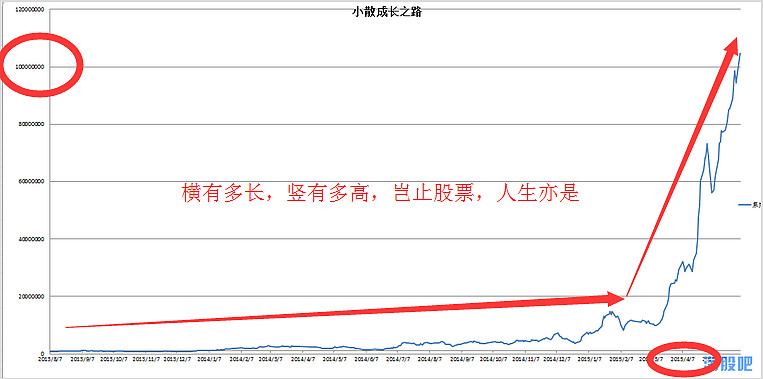Select the blue legend line marker

(x=745, y=206)
